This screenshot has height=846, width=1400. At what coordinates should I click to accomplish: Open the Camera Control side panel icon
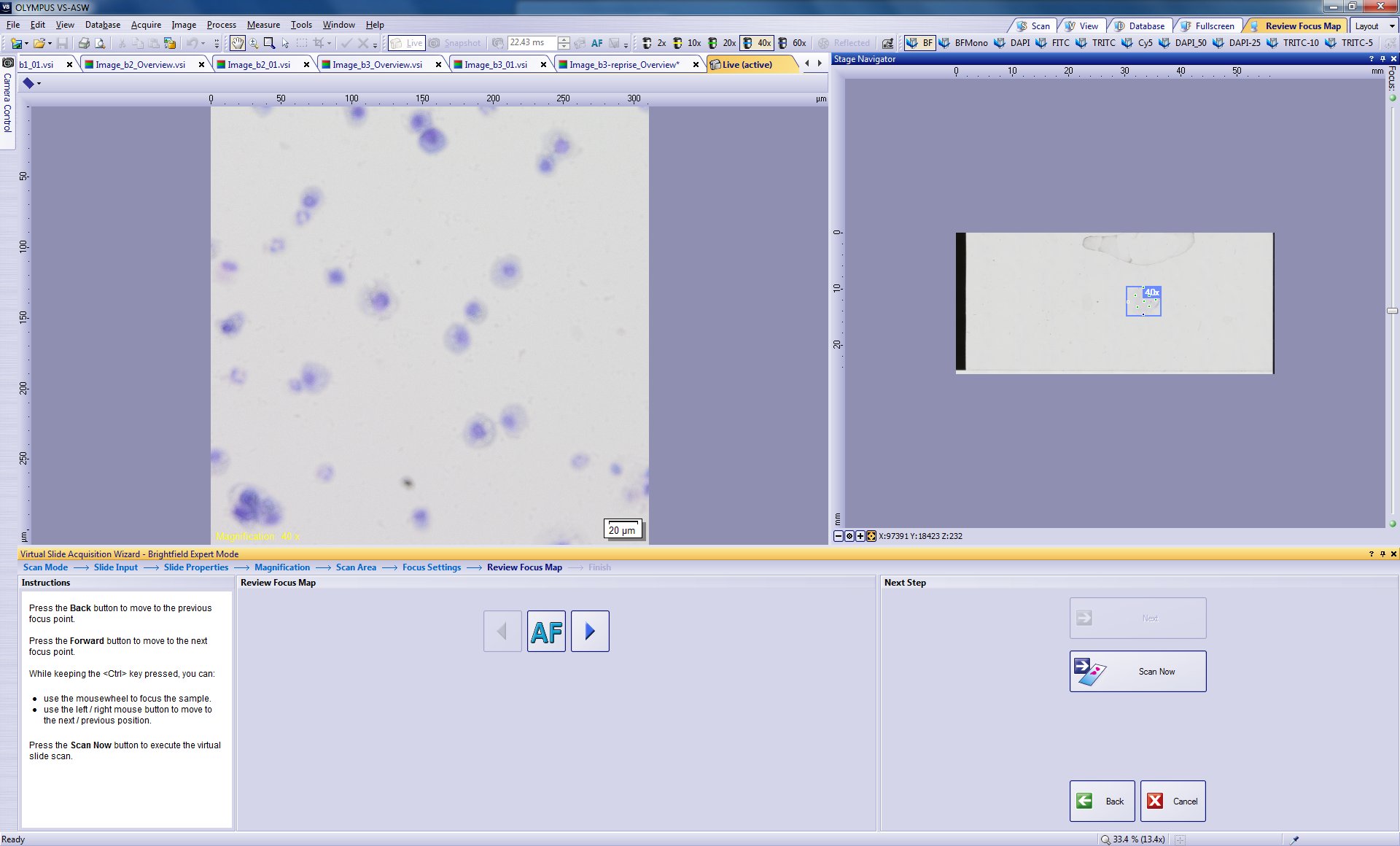8,63
